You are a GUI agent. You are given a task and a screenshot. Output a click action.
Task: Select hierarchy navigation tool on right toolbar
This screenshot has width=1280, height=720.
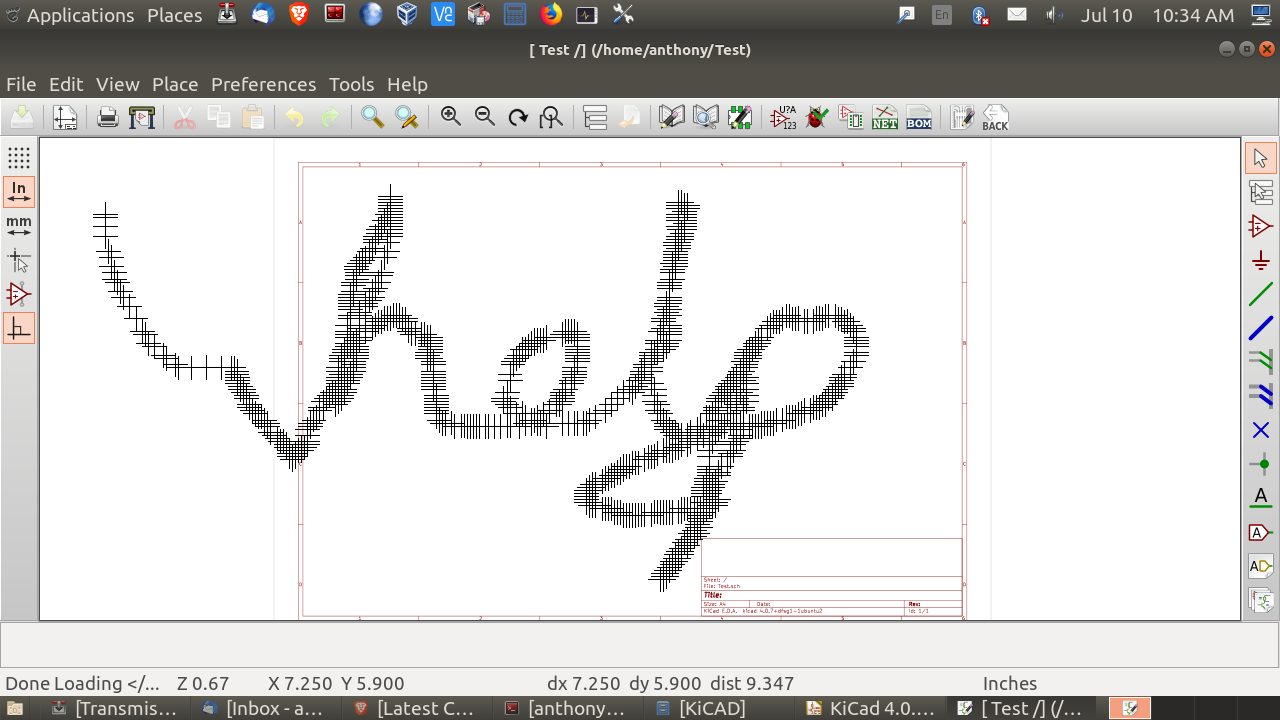click(x=1261, y=192)
